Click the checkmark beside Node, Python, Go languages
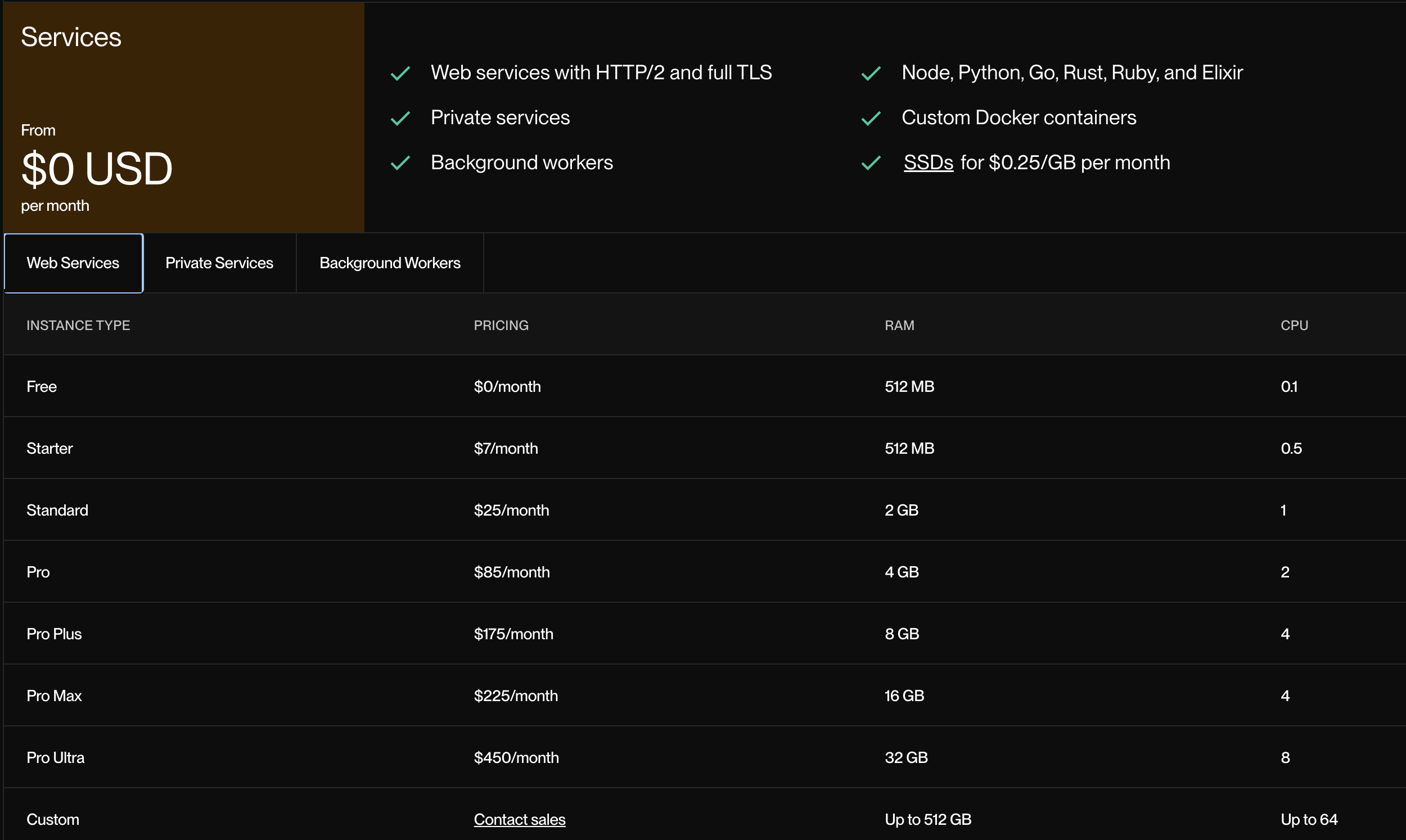The width and height of the screenshot is (1406, 840). coord(871,73)
